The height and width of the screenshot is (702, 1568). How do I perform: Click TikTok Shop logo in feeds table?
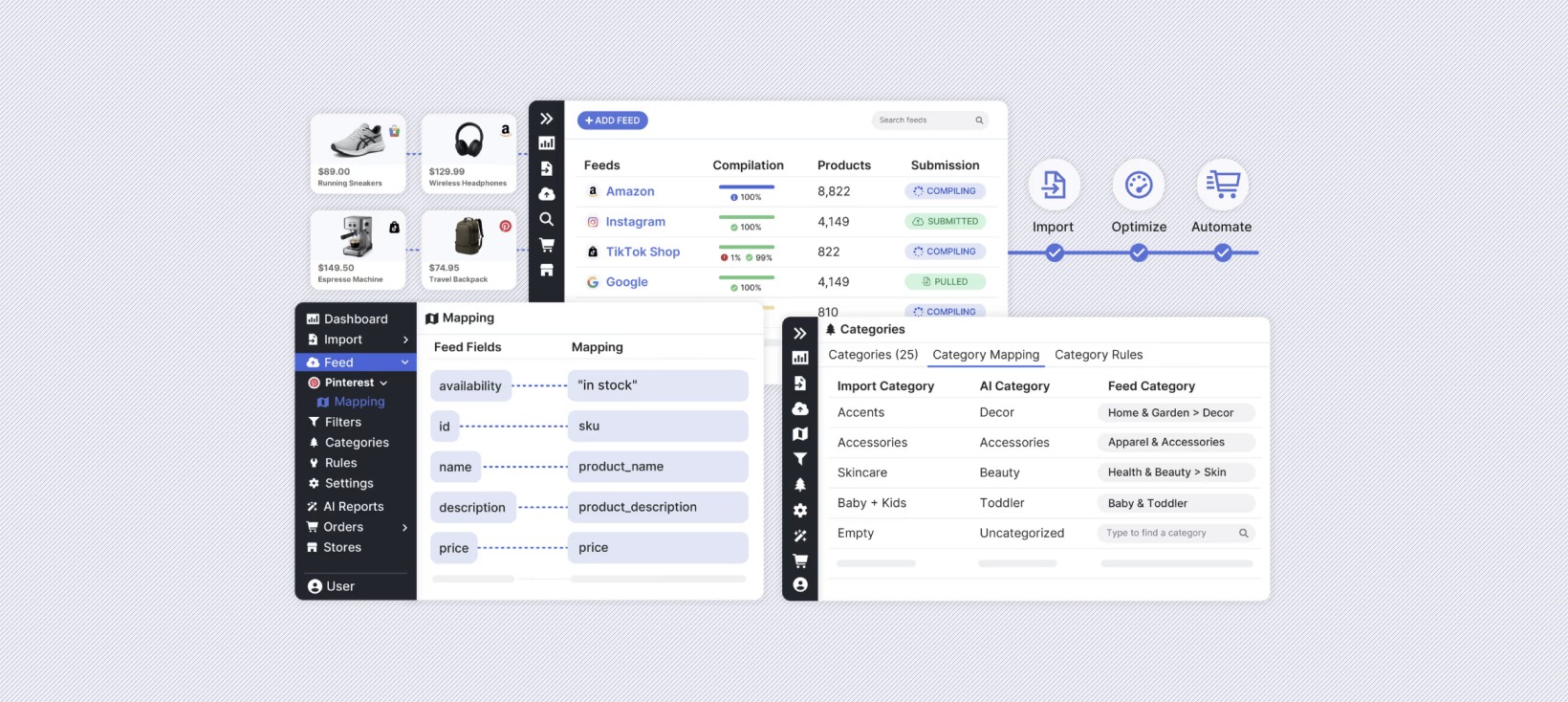593,252
